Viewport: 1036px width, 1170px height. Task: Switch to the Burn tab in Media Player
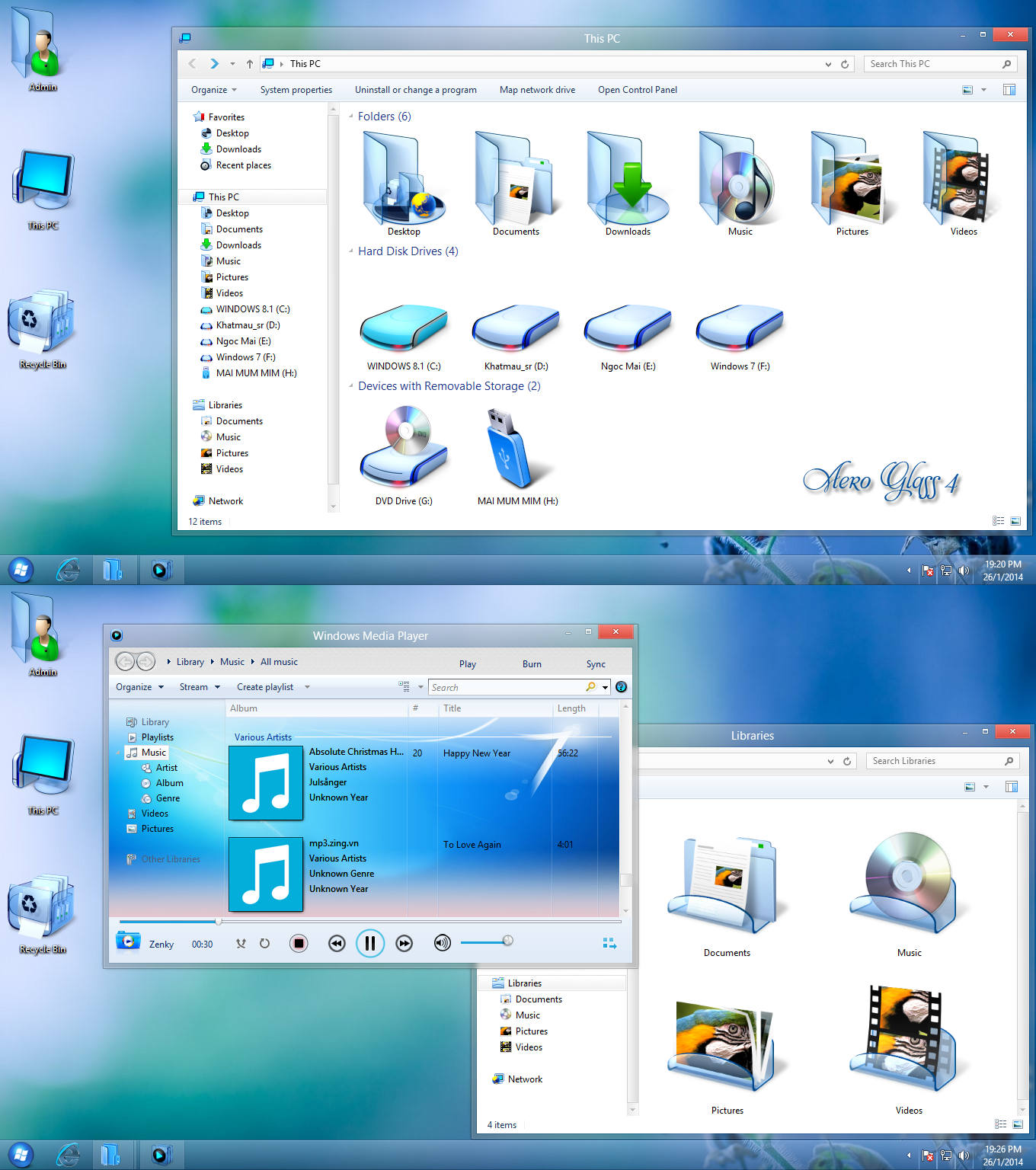[532, 664]
